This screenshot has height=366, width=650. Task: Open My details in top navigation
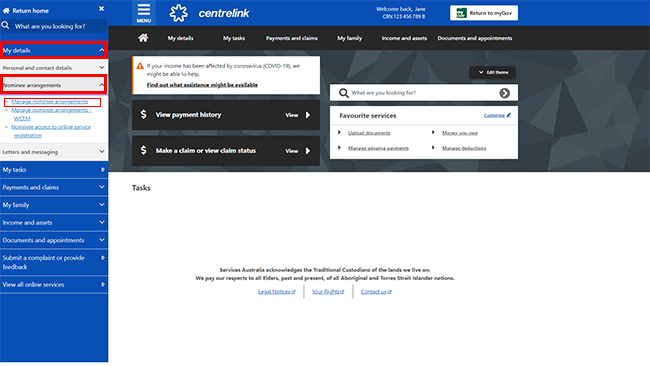point(180,38)
